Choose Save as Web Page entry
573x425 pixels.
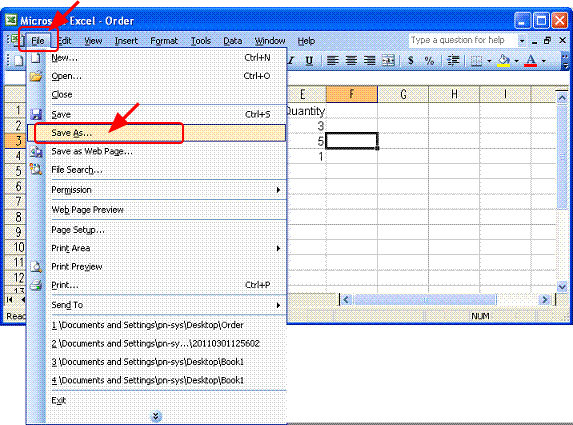point(156,151)
